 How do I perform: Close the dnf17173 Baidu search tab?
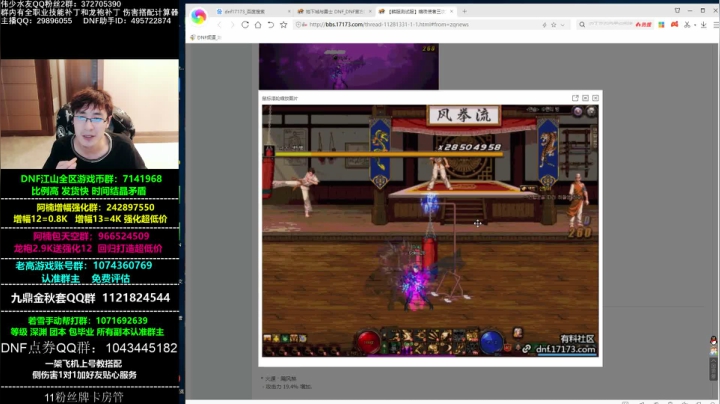(289, 11)
